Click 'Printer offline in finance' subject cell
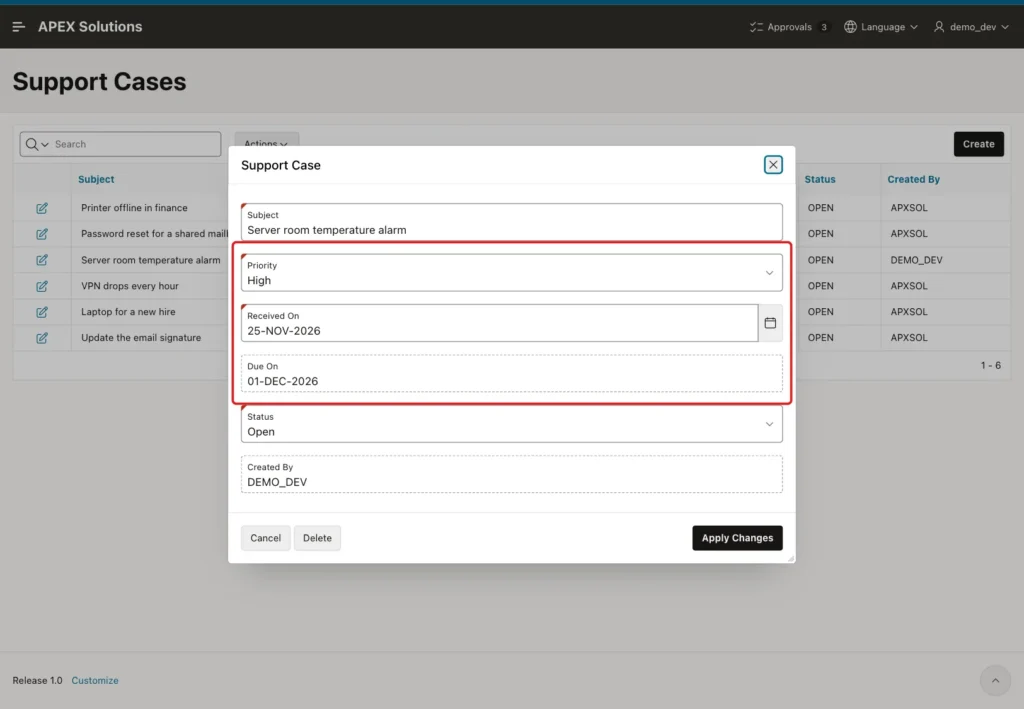The width and height of the screenshot is (1024, 709). click(x=134, y=208)
